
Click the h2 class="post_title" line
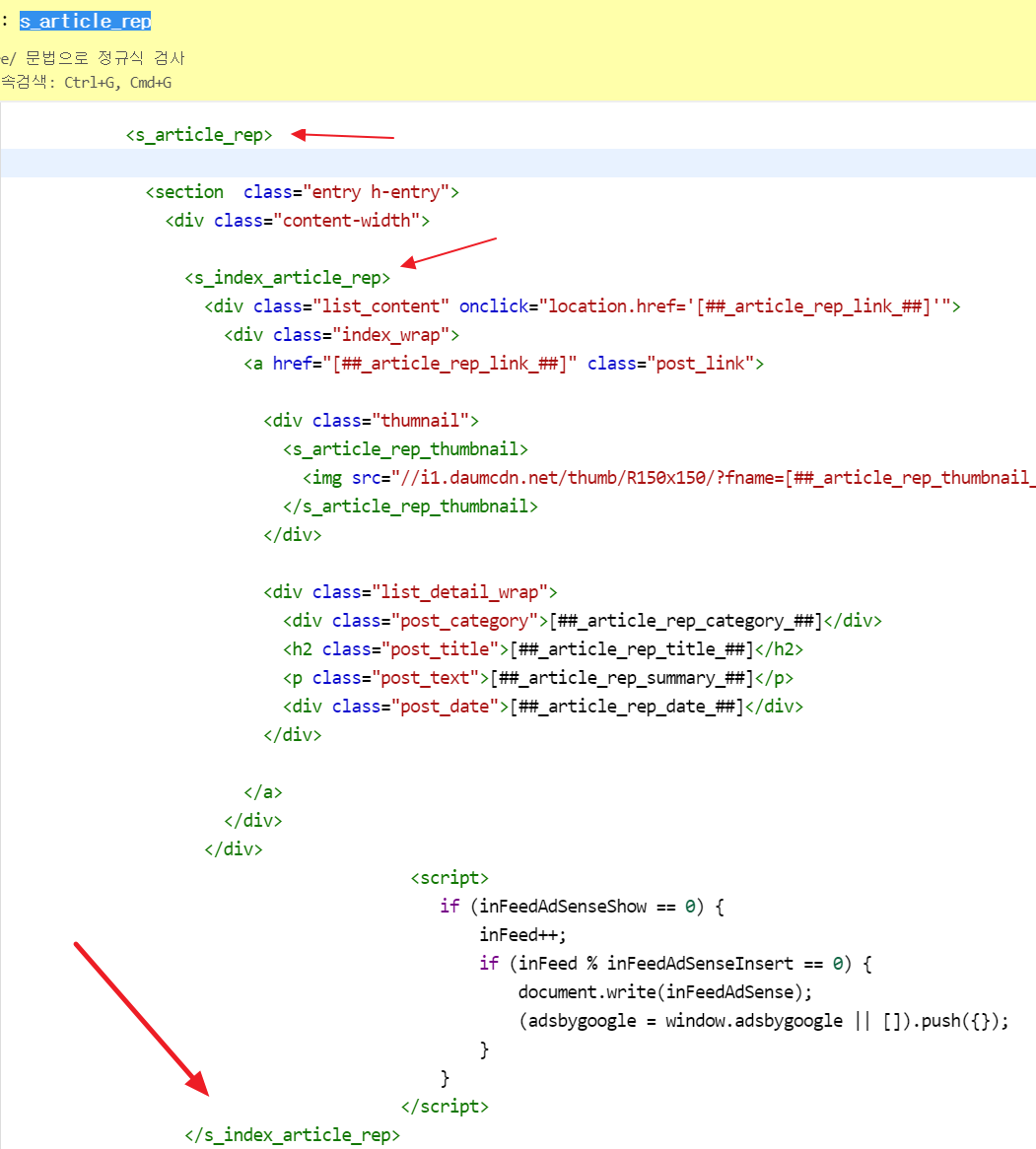(543, 649)
